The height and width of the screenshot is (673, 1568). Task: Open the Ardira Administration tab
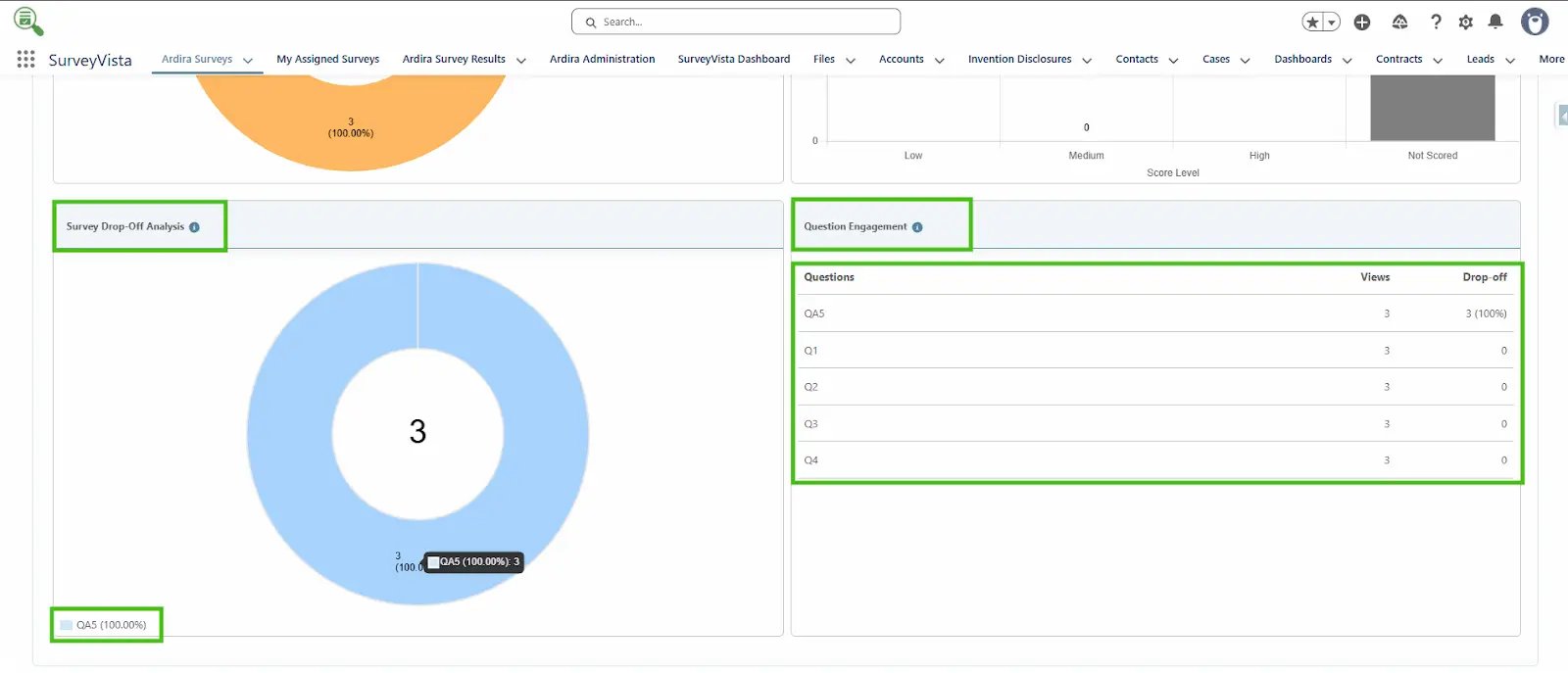tap(602, 60)
